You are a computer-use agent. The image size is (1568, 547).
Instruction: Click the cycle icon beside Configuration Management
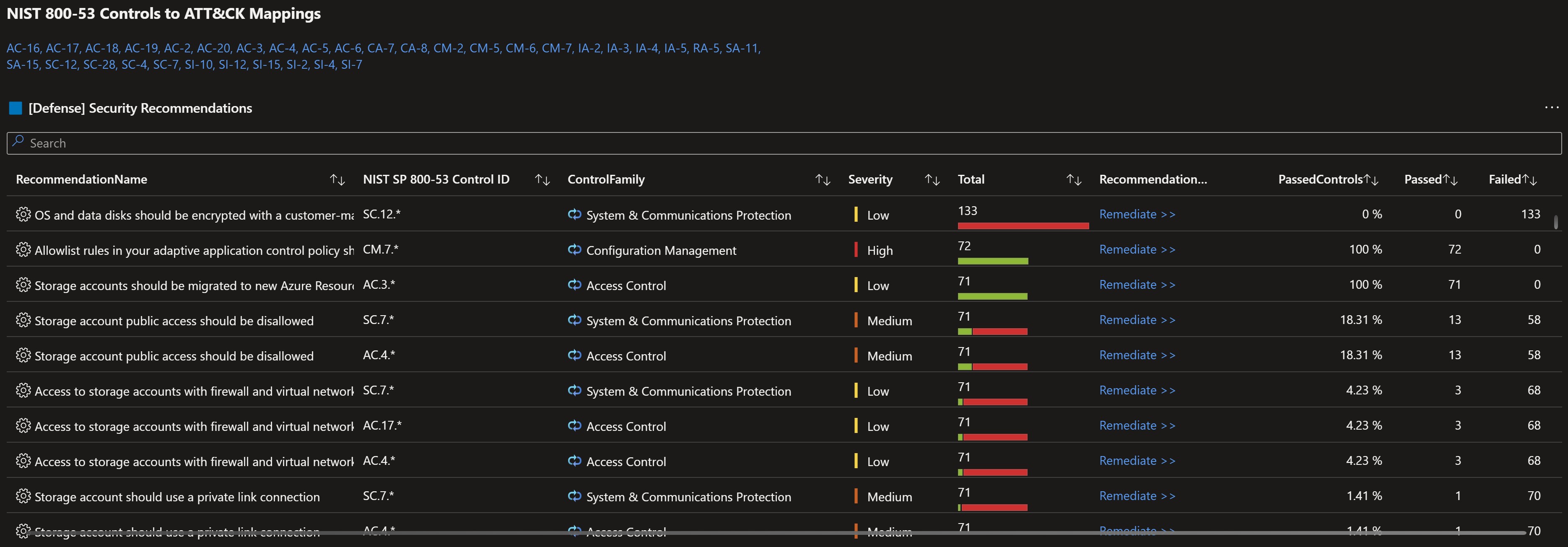(x=575, y=249)
